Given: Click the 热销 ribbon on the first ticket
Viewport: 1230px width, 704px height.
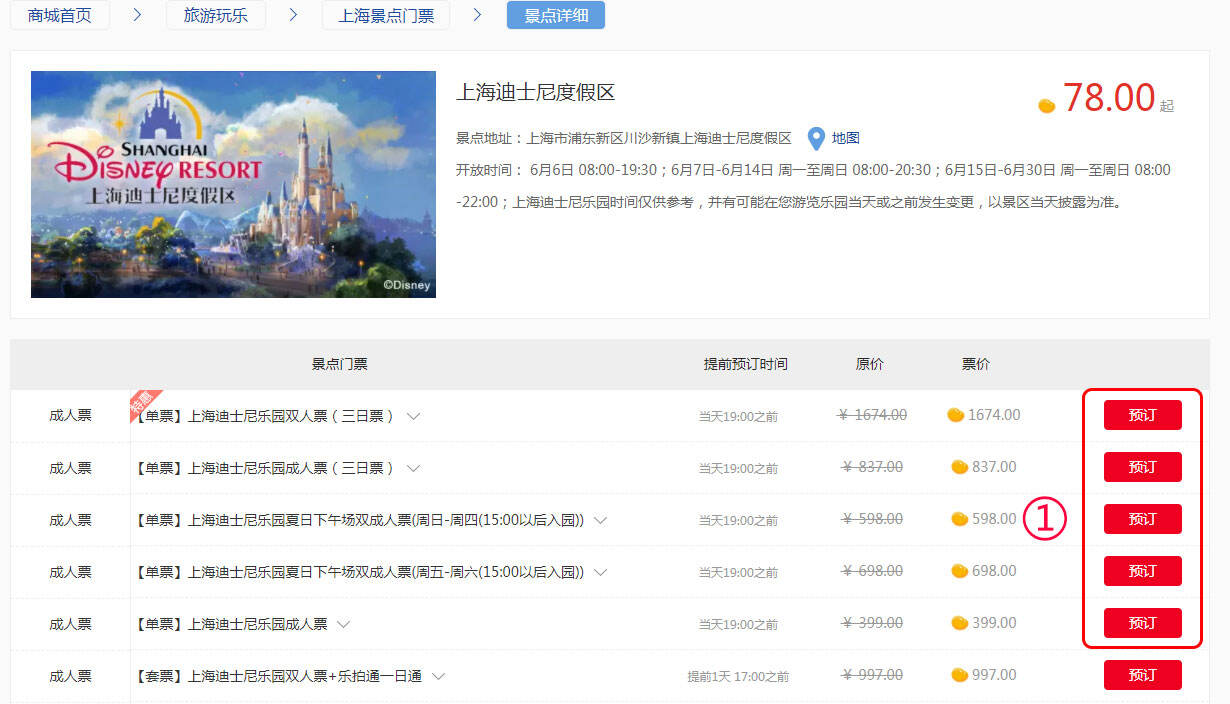Looking at the screenshot, I should tap(143, 402).
